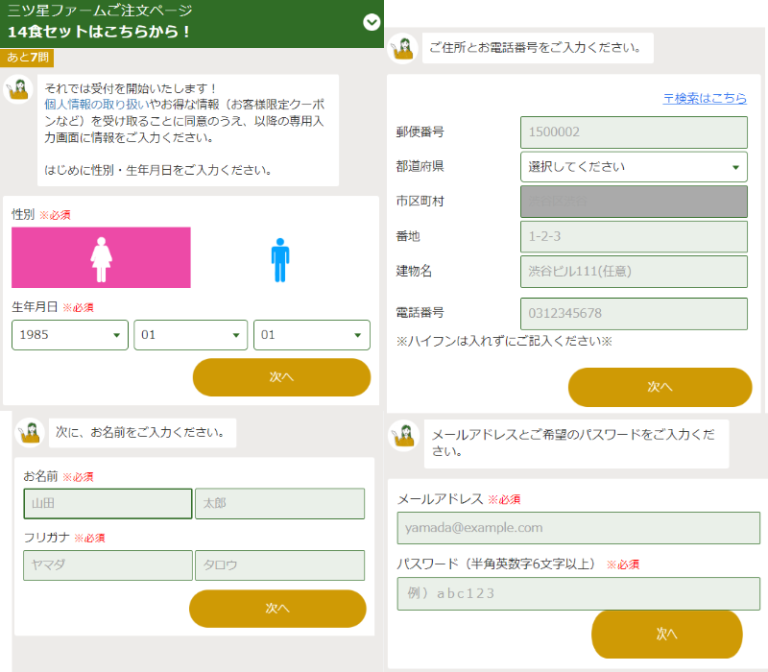Click the avatar beside the name prompt
This screenshot has height=672, width=768.
coord(30,432)
